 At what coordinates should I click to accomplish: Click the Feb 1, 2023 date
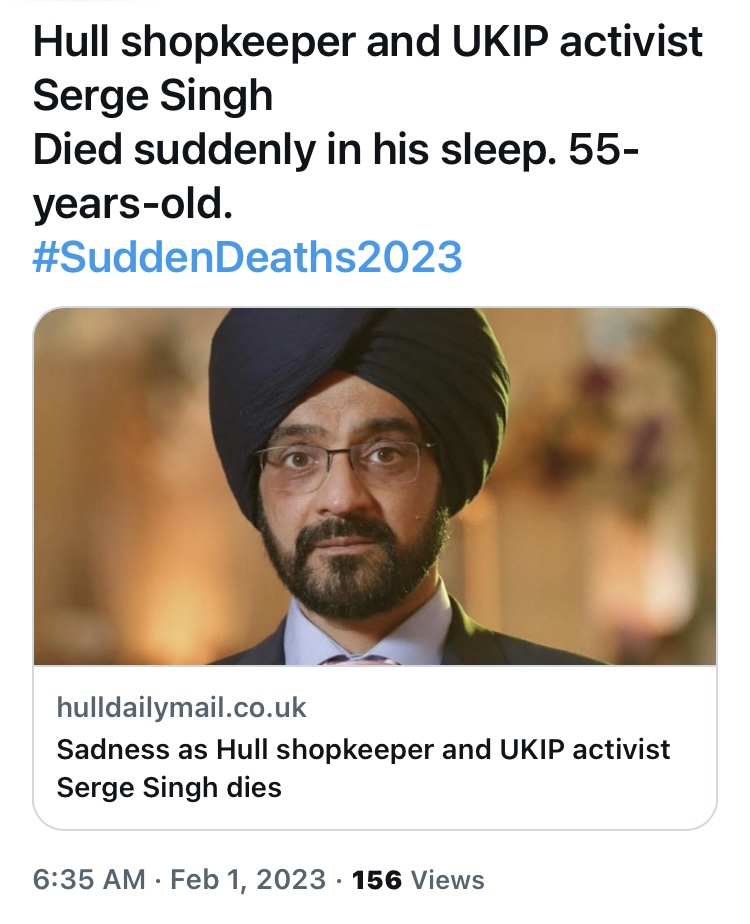pos(250,879)
